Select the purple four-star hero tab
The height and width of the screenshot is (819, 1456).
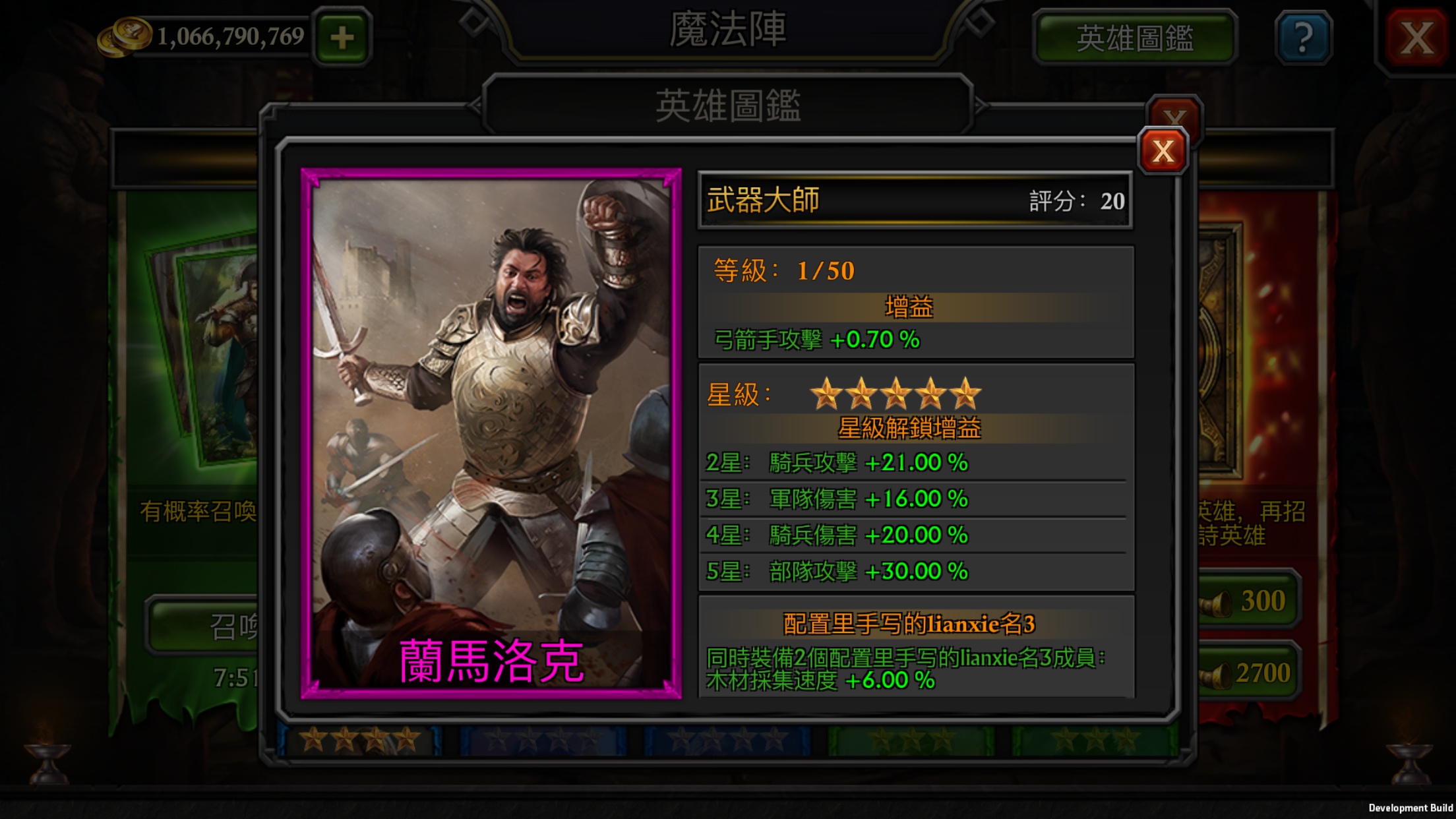click(543, 740)
